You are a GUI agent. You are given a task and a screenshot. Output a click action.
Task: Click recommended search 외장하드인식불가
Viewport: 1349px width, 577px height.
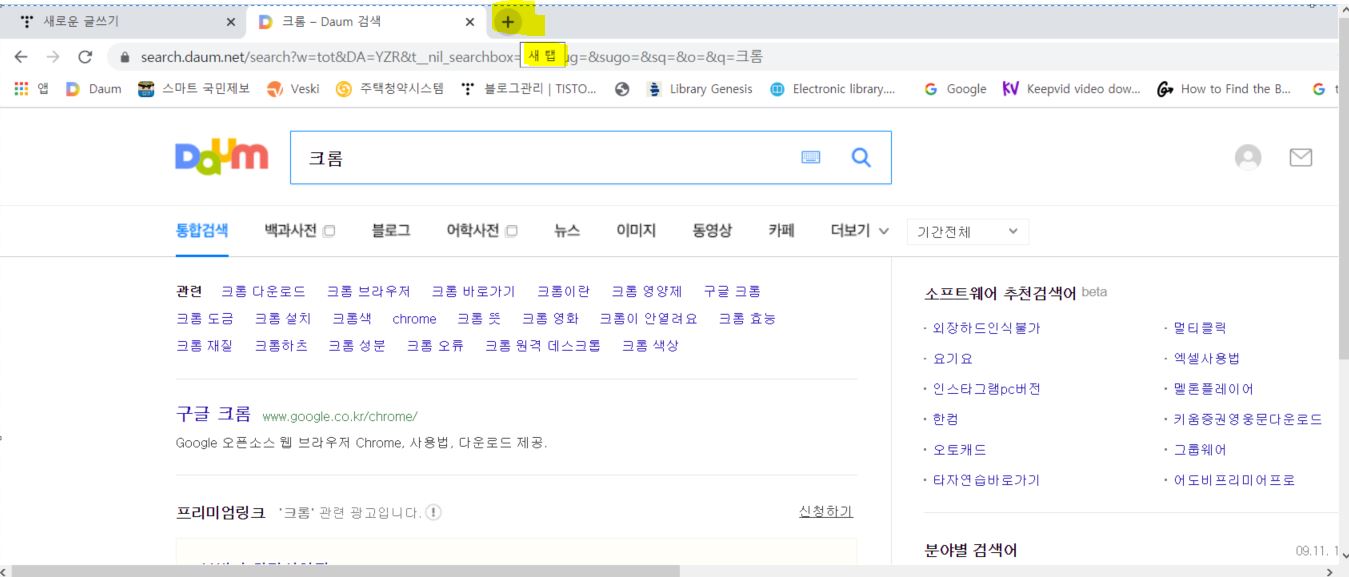pyautogui.click(x=986, y=328)
